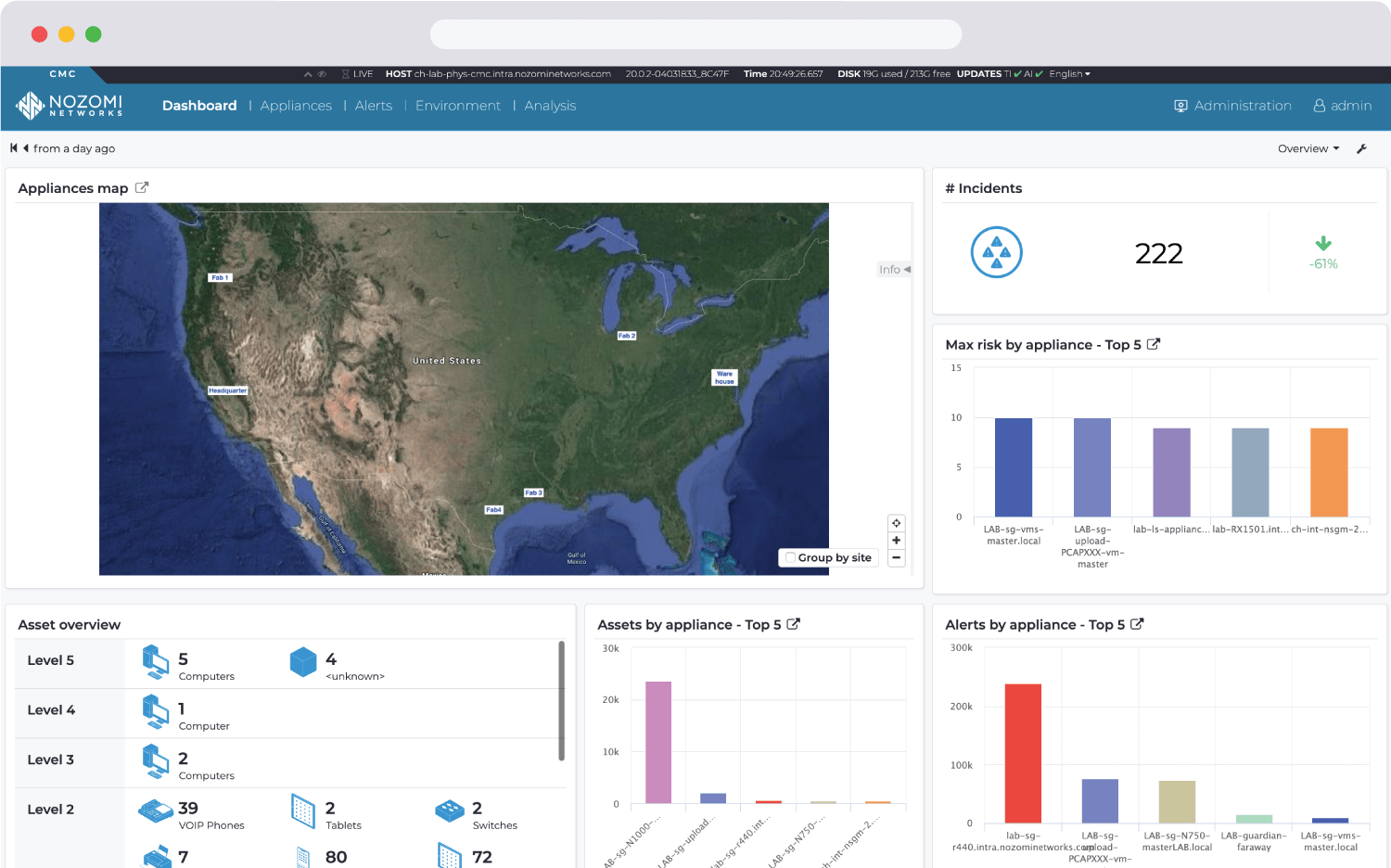Recenter the appliances map view
Image resolution: width=1391 pixels, height=868 pixels.
pos(896,523)
